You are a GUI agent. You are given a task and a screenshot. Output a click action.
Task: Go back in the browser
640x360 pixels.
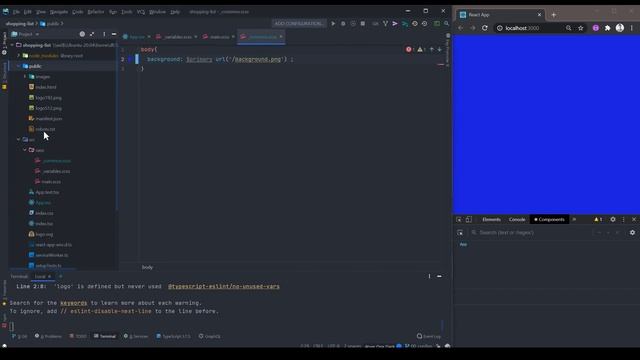click(460, 28)
